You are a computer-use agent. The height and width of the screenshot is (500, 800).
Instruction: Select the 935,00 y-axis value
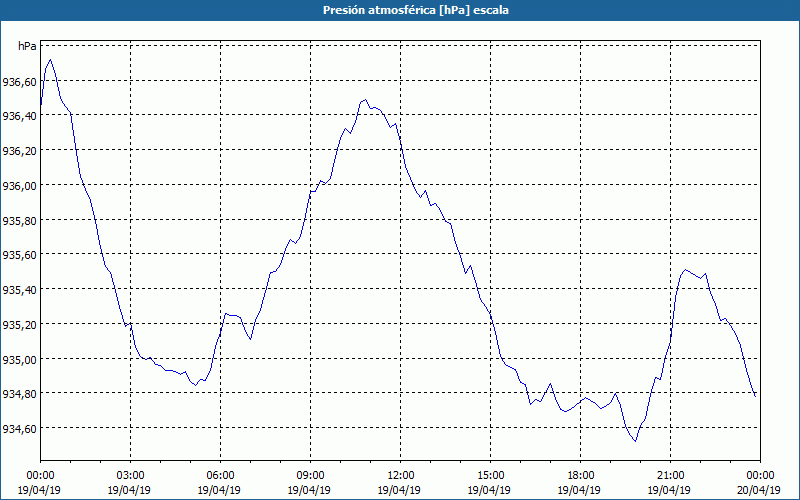[x=20, y=359]
